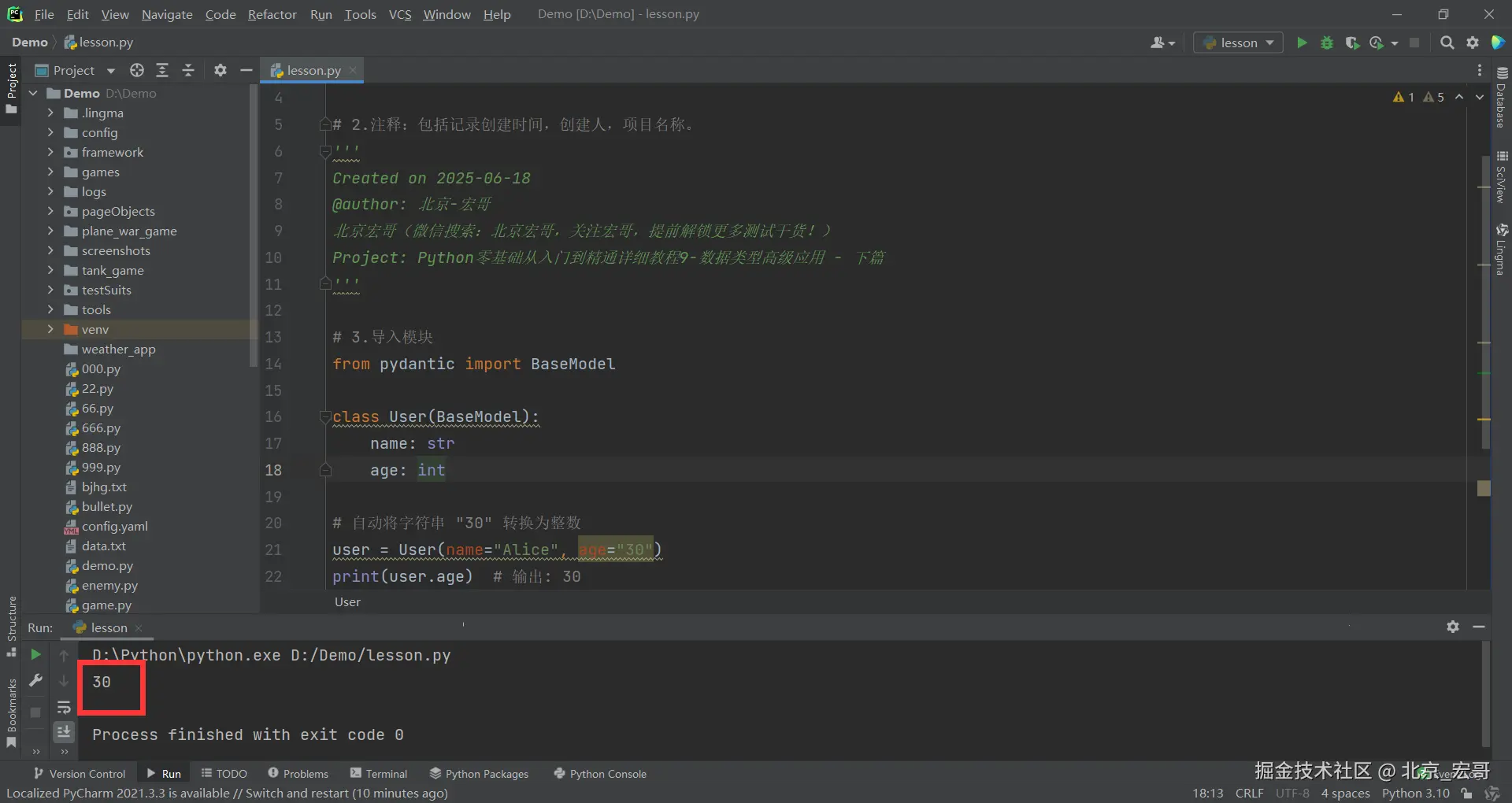This screenshot has width=1512, height=803.
Task: Hide the Project tool window
Action: pyautogui.click(x=246, y=70)
